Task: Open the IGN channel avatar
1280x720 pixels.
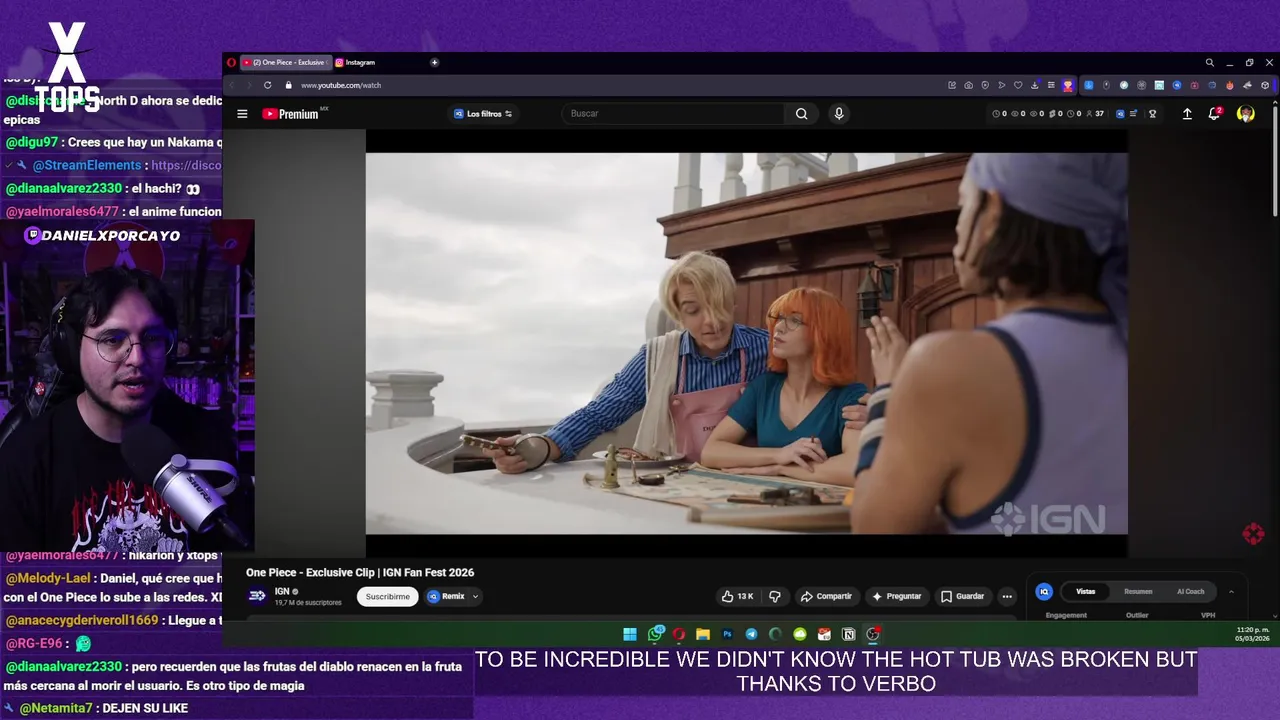Action: pyautogui.click(x=257, y=596)
